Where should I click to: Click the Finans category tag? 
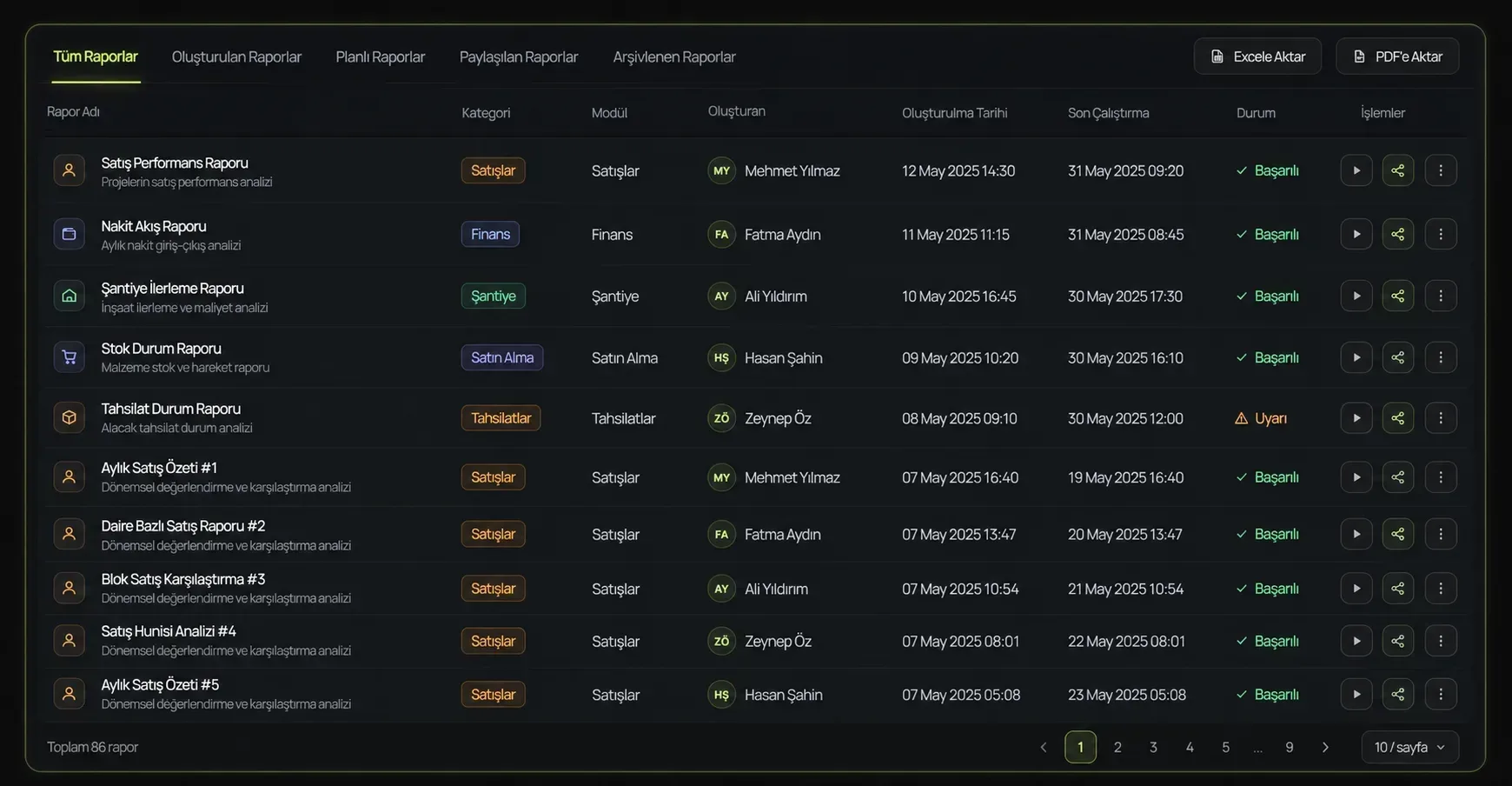pyautogui.click(x=490, y=234)
